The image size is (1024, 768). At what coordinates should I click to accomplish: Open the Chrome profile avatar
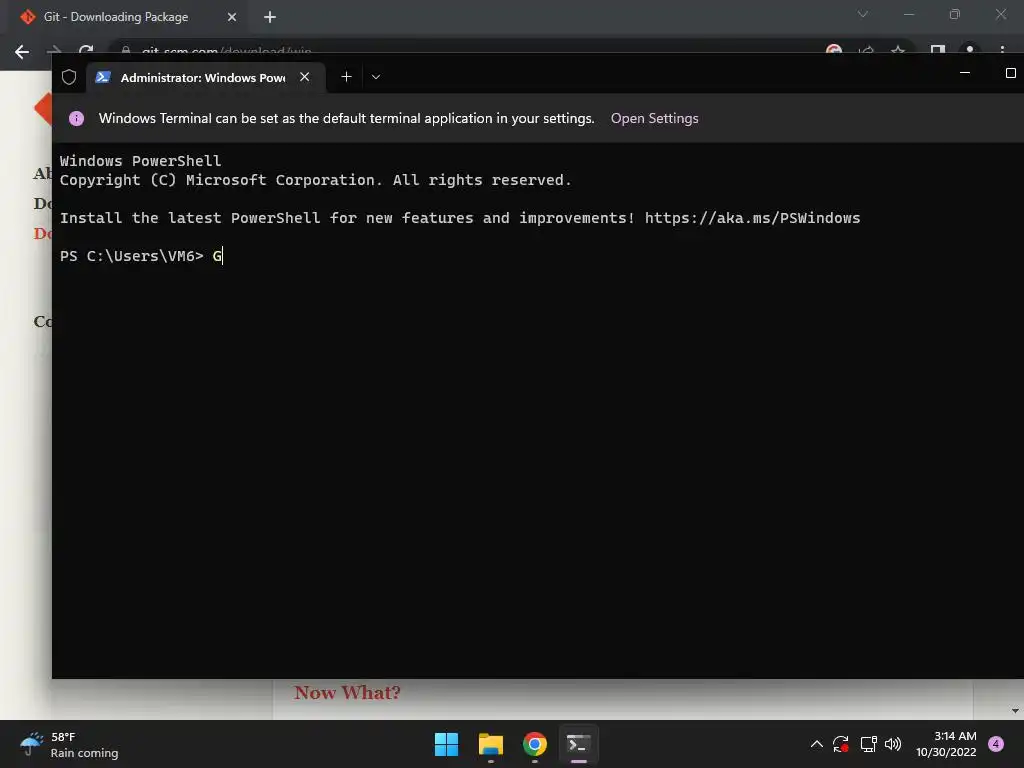970,50
